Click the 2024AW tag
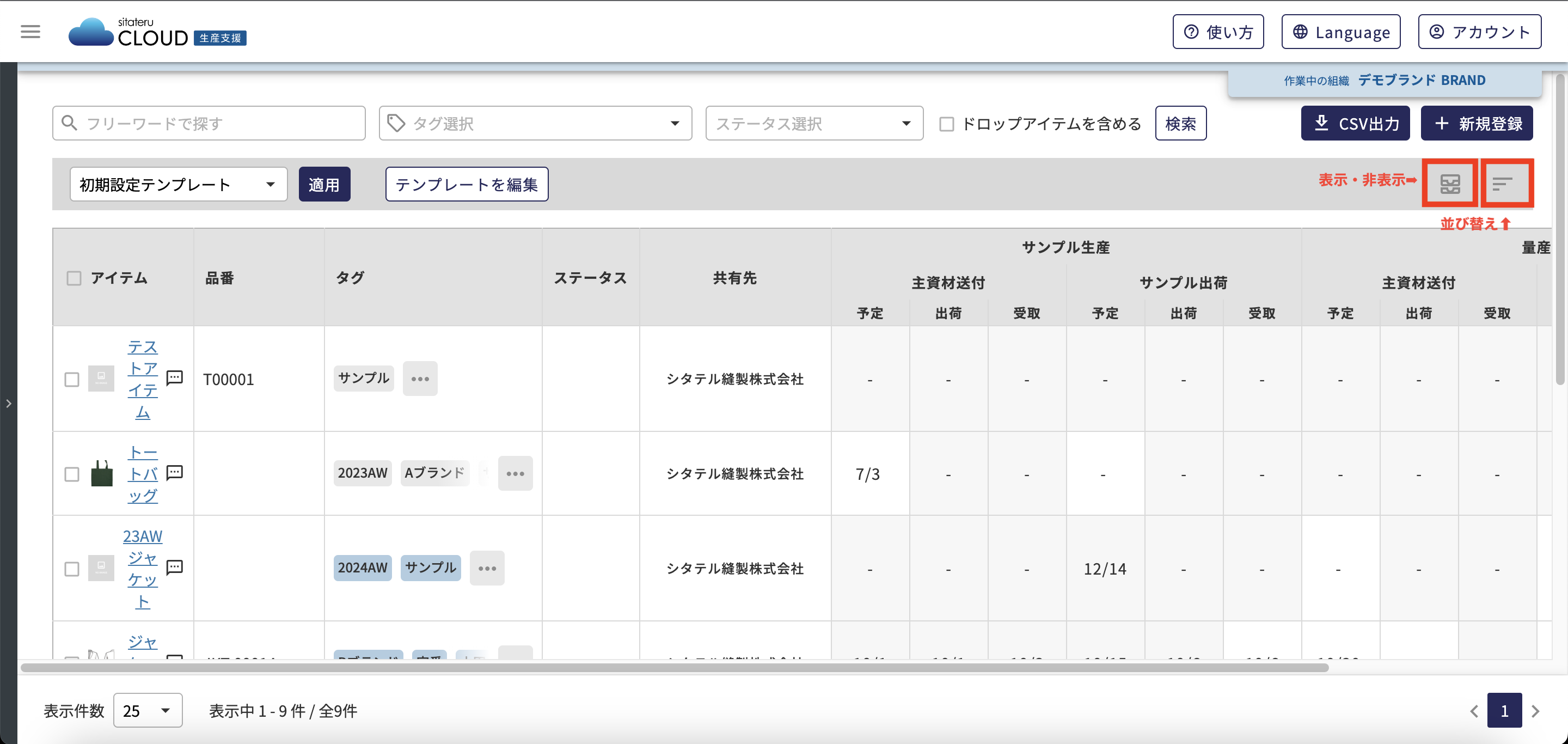 click(362, 568)
